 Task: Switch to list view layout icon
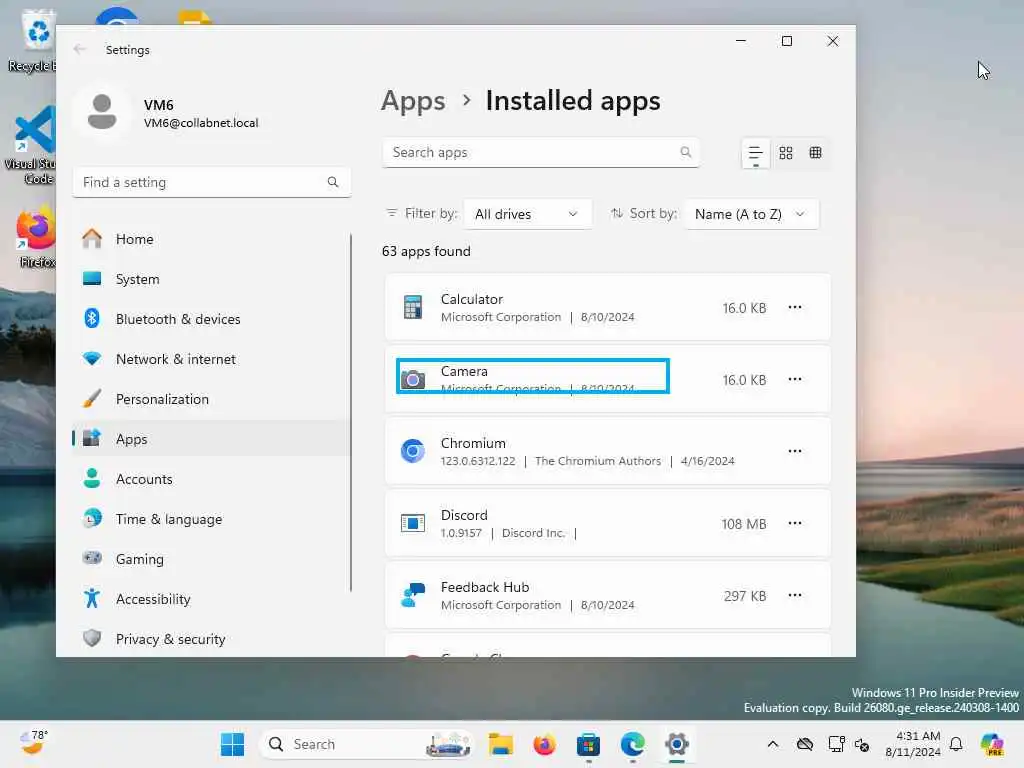(x=756, y=153)
